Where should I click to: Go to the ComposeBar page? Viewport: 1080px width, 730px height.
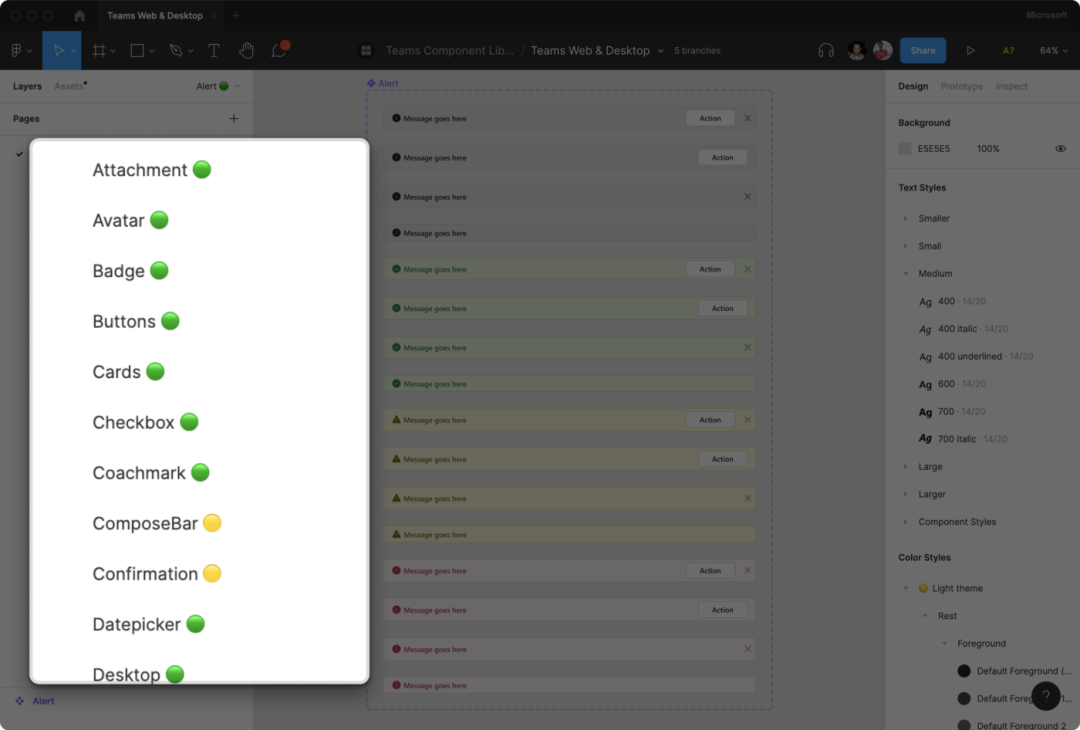(156, 523)
